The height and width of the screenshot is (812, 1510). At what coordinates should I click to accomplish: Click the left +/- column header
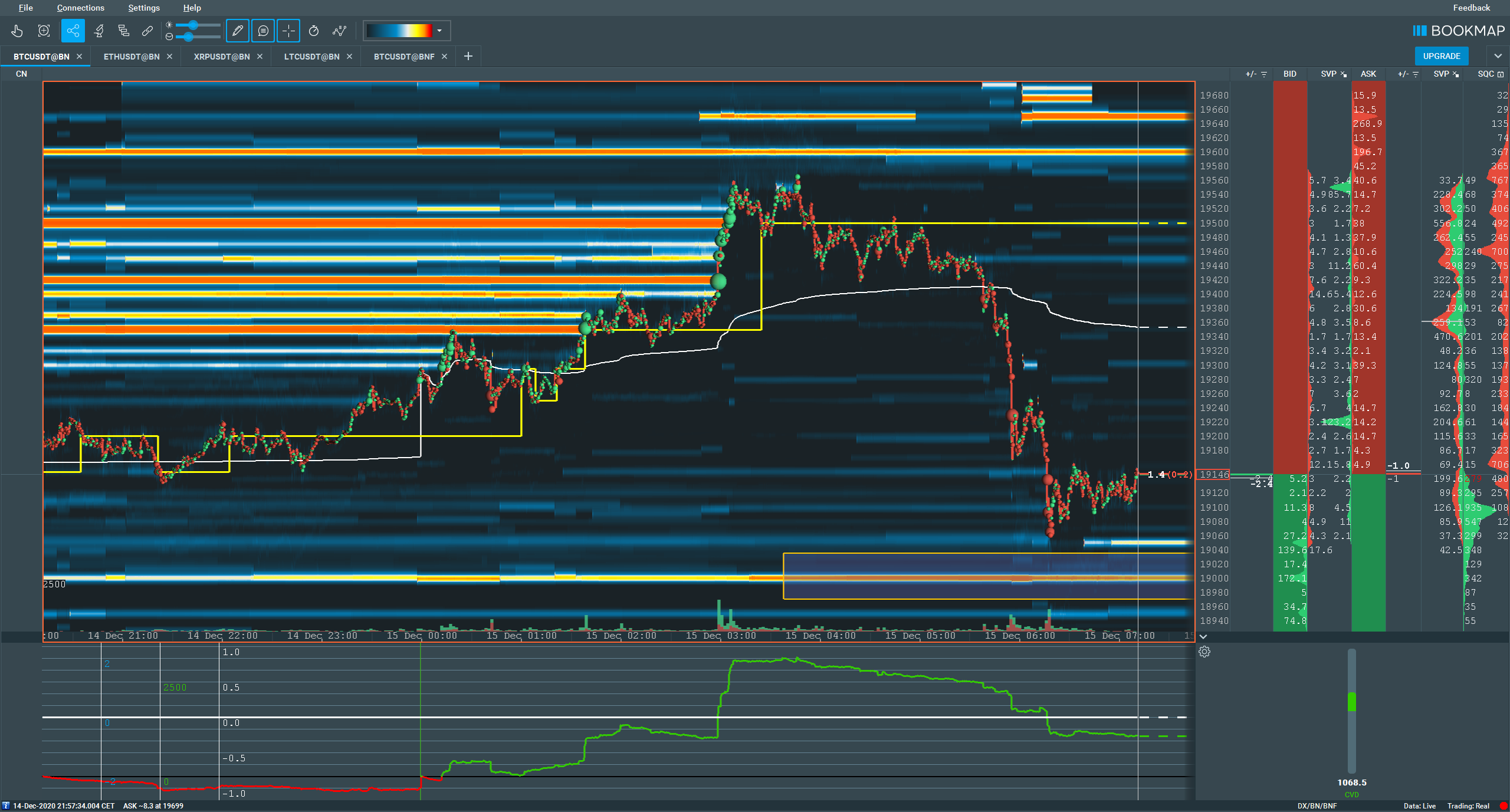click(x=1250, y=74)
